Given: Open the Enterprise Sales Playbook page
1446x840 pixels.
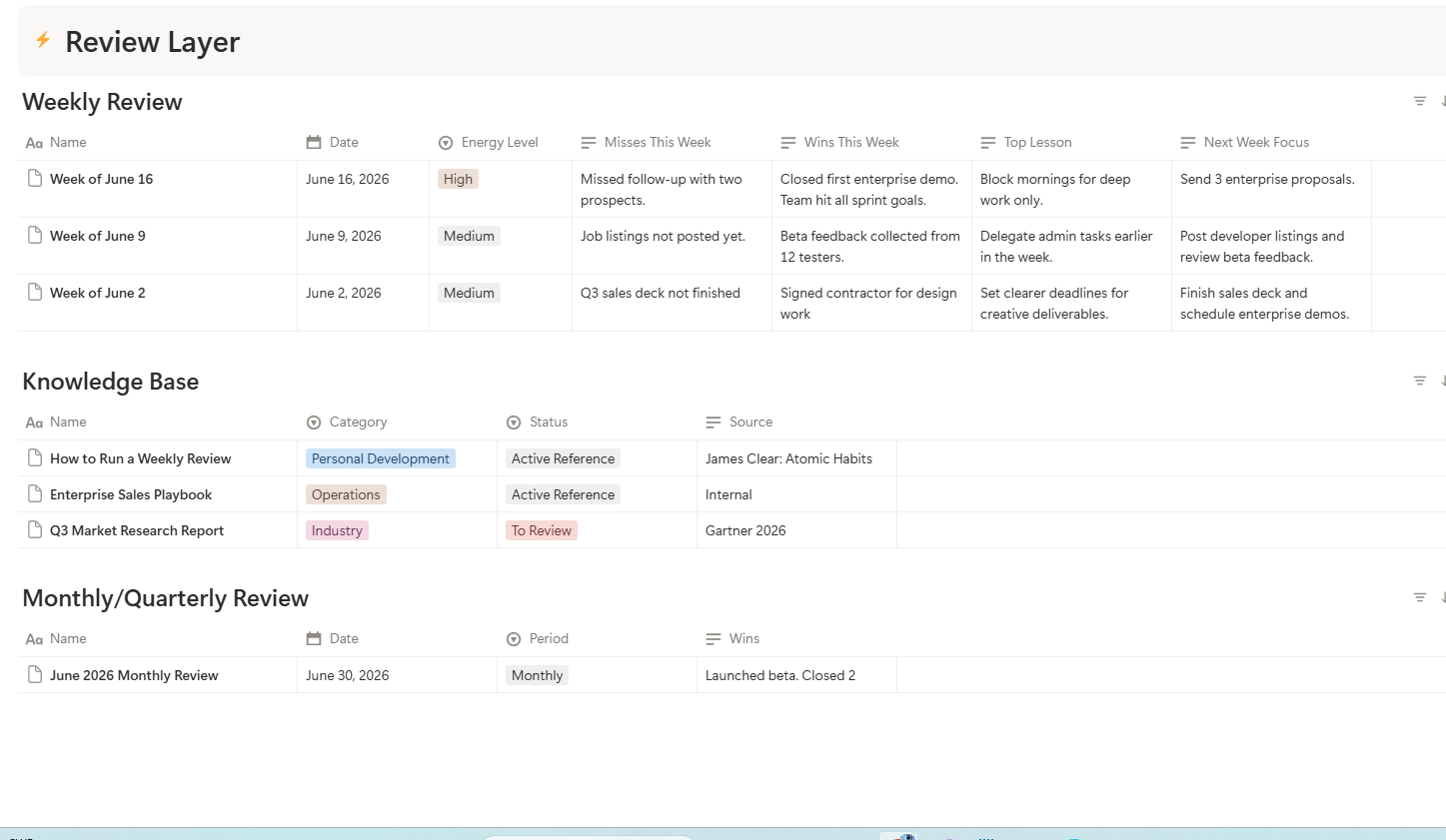Looking at the screenshot, I should pyautogui.click(x=131, y=494).
